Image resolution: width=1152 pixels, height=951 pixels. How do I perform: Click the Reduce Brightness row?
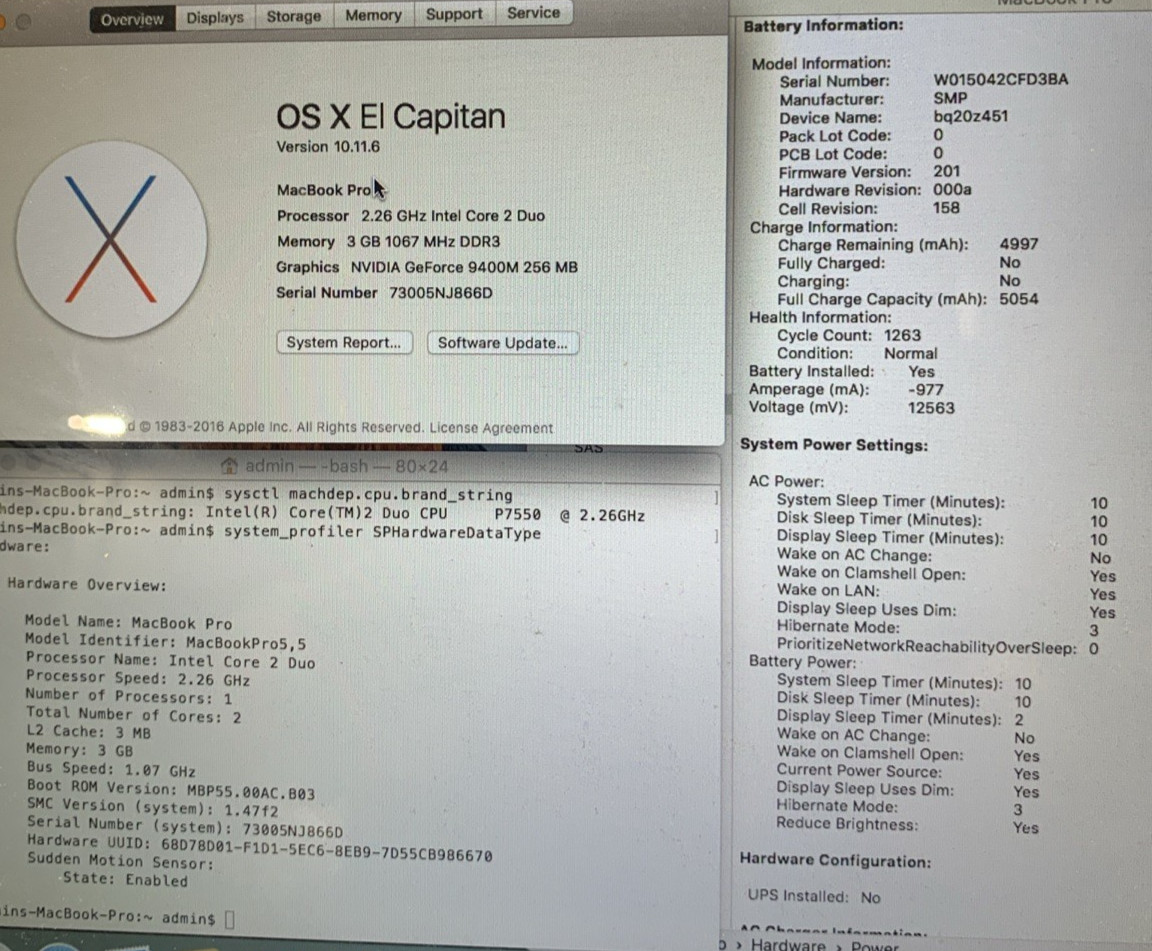(907, 825)
